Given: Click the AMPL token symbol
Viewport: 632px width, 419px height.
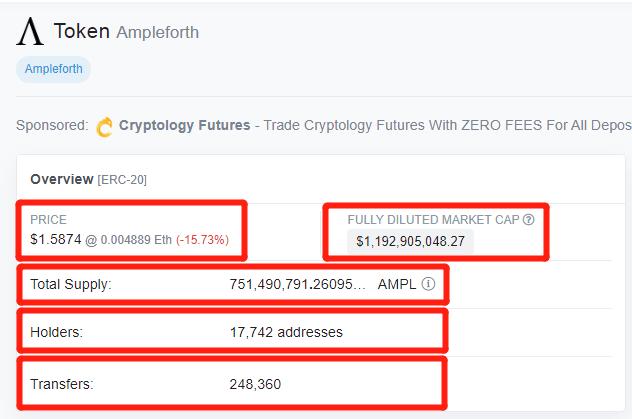Looking at the screenshot, I should tap(397, 284).
